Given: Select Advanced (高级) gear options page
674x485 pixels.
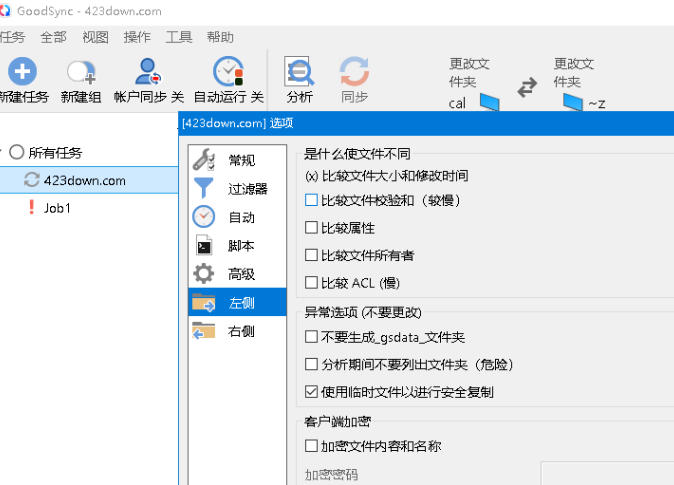Looking at the screenshot, I should (237, 273).
